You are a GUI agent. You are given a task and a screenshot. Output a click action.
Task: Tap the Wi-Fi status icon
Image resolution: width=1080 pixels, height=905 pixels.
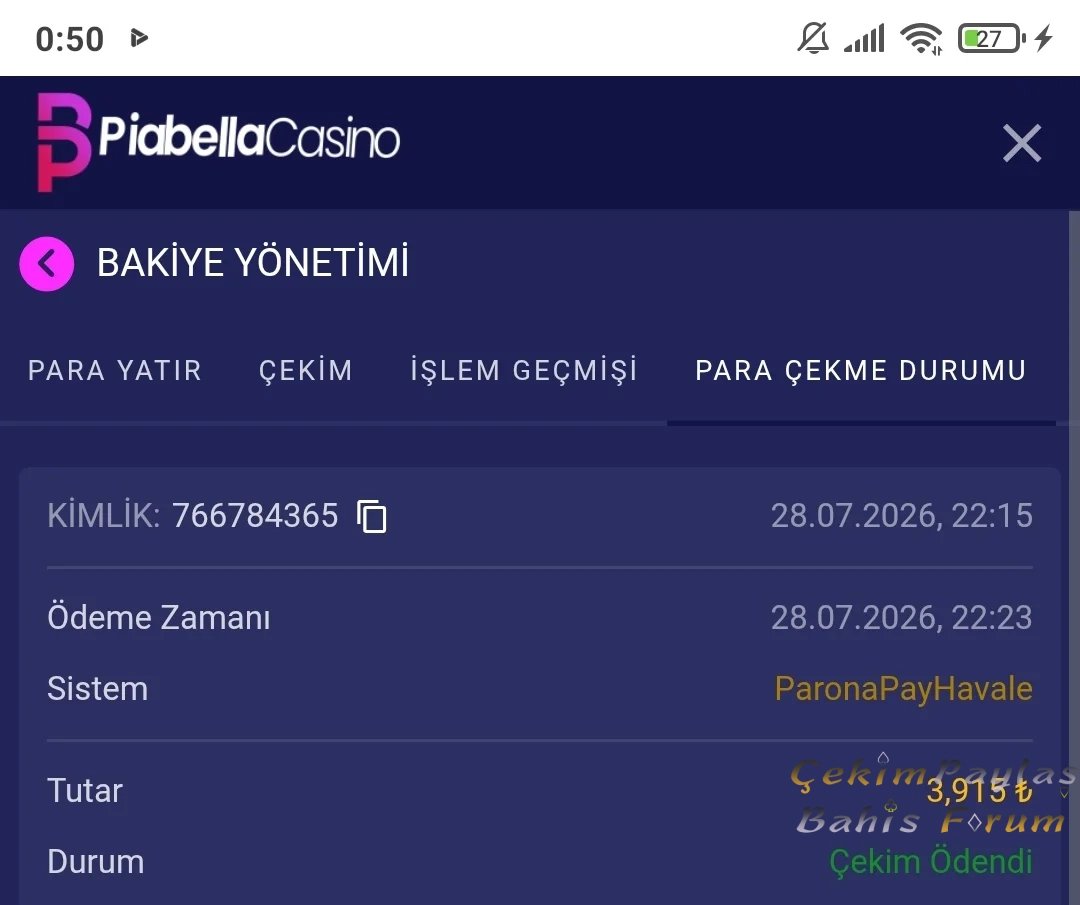pos(922,39)
